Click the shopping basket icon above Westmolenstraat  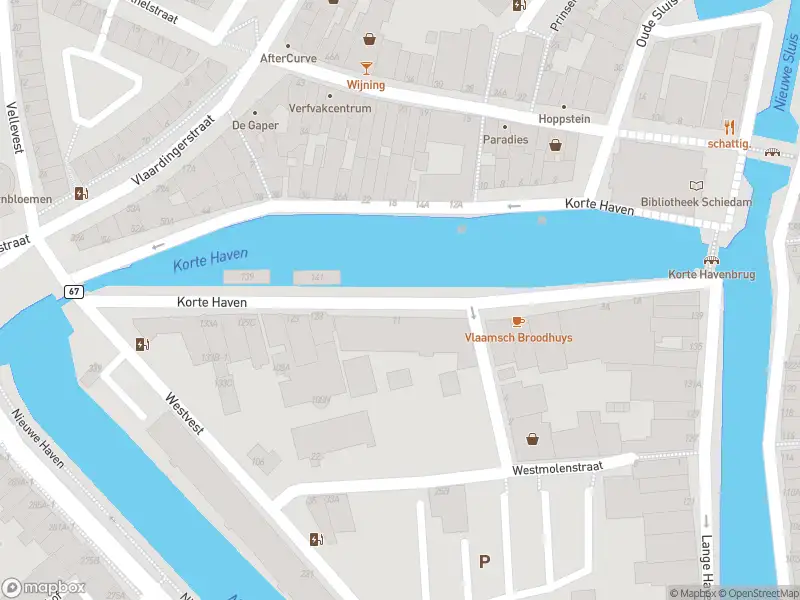pos(532,439)
